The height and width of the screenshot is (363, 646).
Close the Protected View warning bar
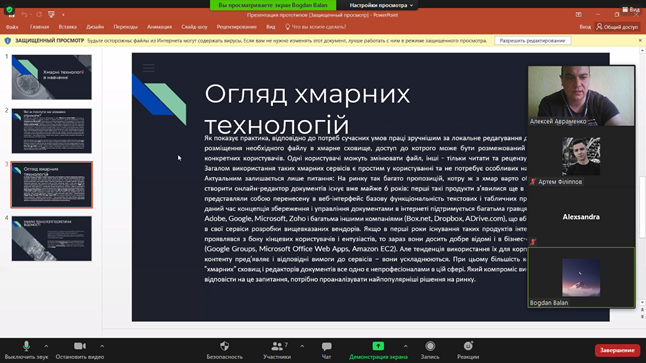[640, 40]
